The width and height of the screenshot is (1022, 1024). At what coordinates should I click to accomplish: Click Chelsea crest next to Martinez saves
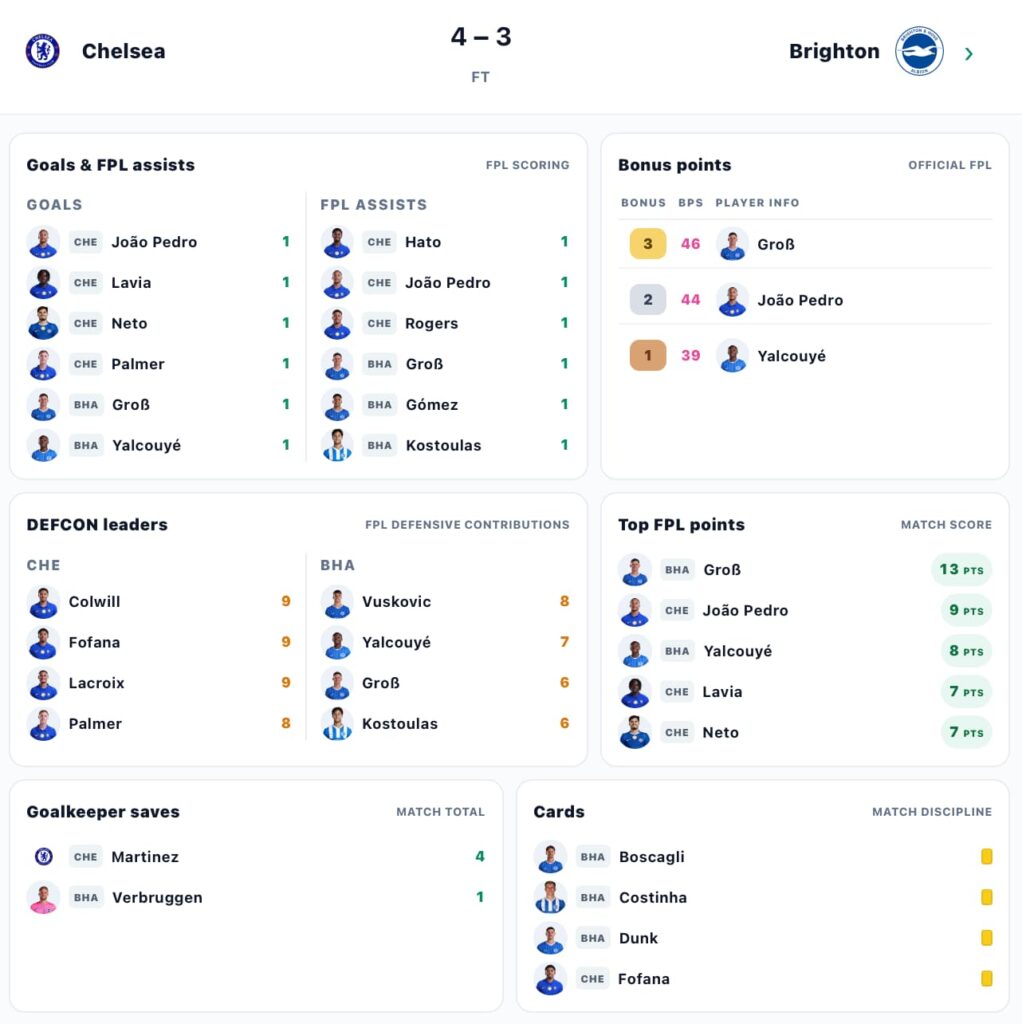tap(44, 856)
